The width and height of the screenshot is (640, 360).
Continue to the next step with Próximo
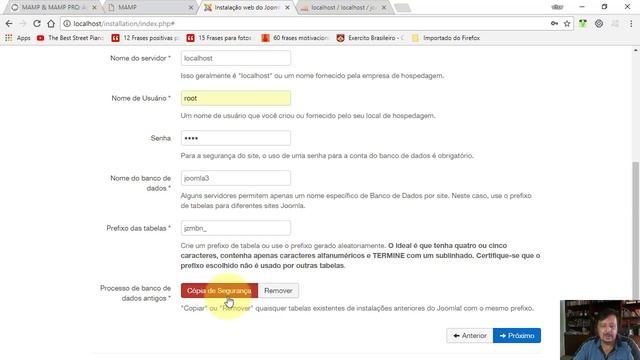click(x=517, y=336)
